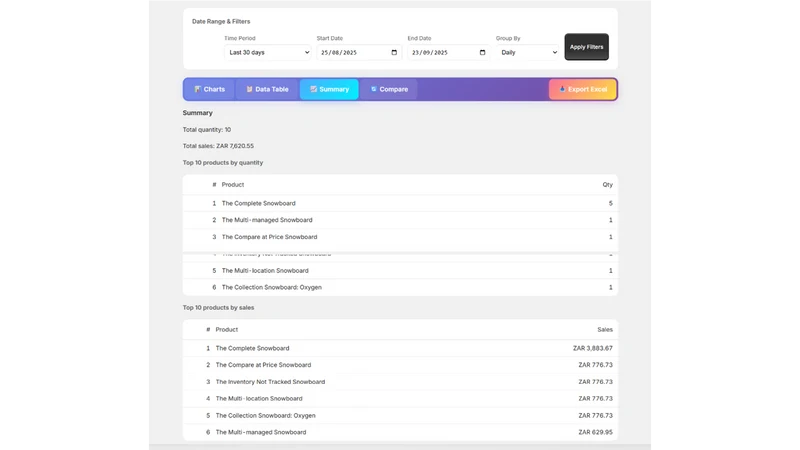Click Top 10 products by quantity heading
The height and width of the screenshot is (450, 800).
coord(223,163)
